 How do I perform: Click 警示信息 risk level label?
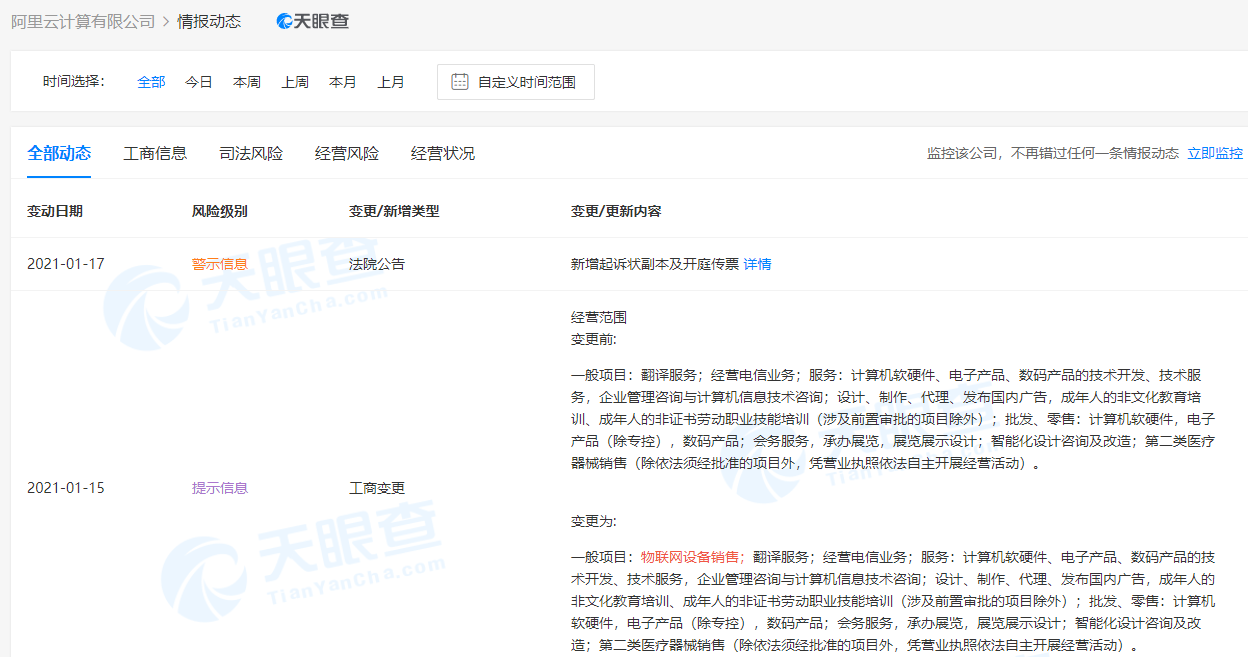pyautogui.click(x=220, y=264)
